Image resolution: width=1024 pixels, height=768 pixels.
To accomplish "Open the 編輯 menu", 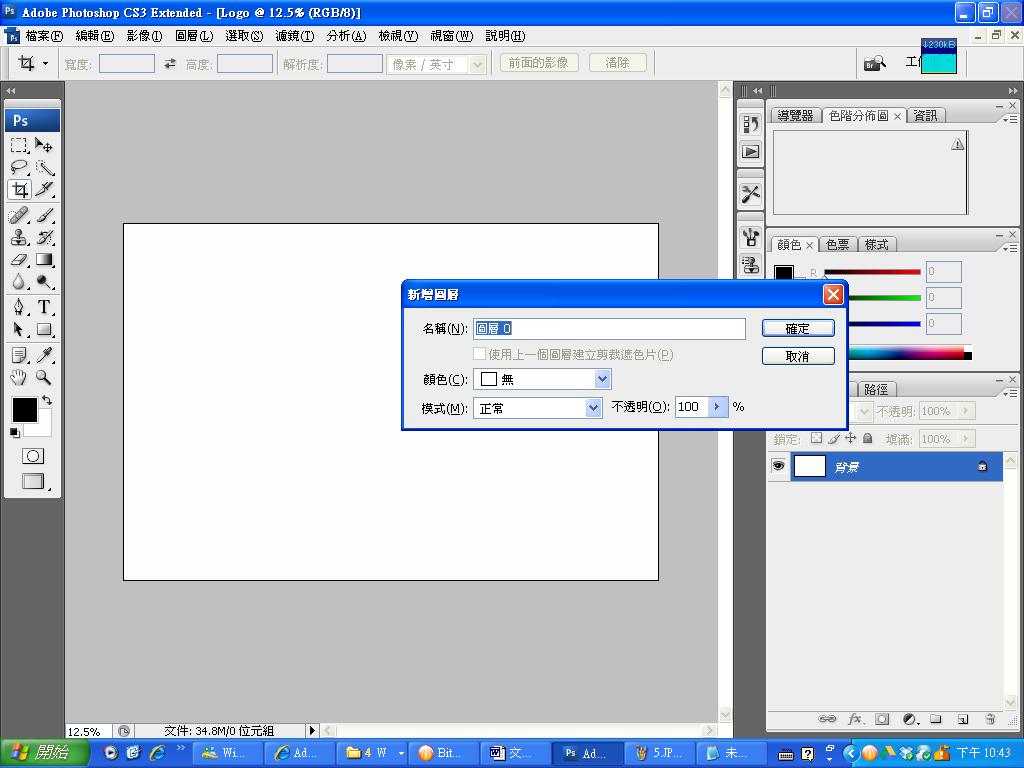I will pyautogui.click(x=95, y=36).
